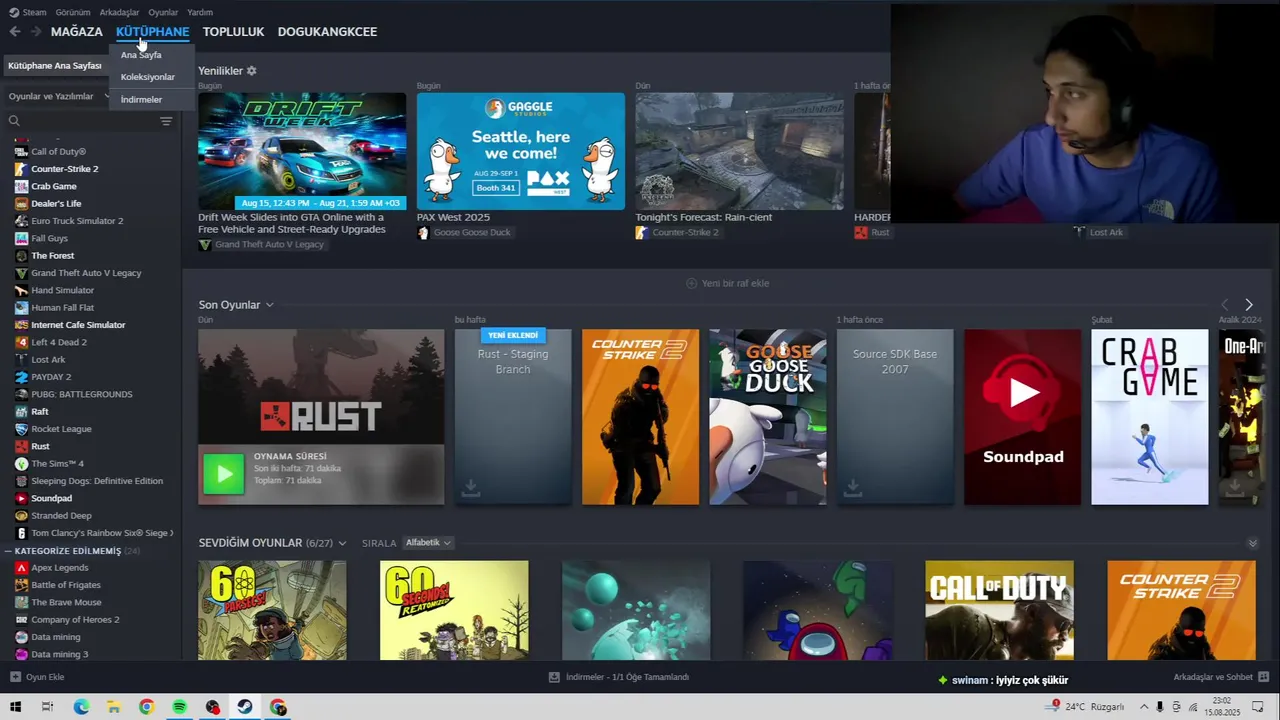
Task: Select Euro Truck Simulator 2 in sidebar
Action: pyautogui.click(x=77, y=221)
